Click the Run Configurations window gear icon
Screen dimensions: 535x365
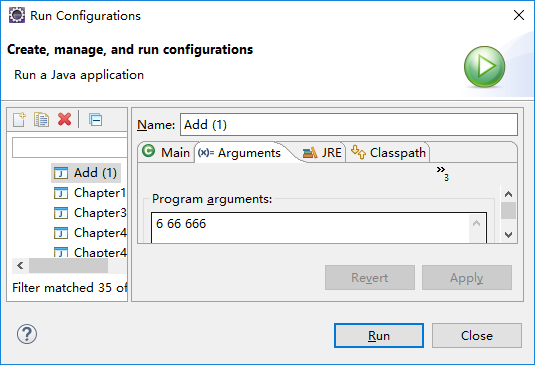tap(17, 16)
